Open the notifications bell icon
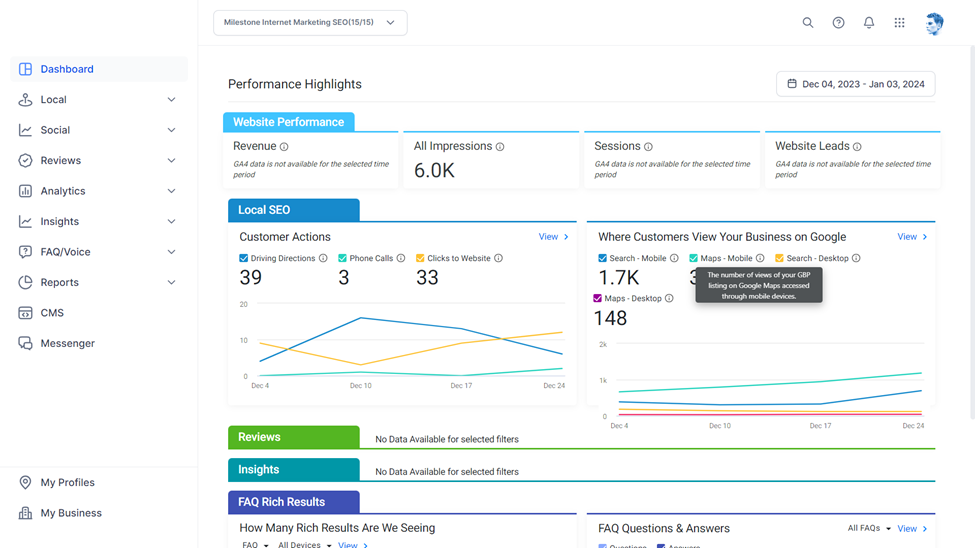Screen dimensions: 975x548 pyautogui.click(x=869, y=22)
